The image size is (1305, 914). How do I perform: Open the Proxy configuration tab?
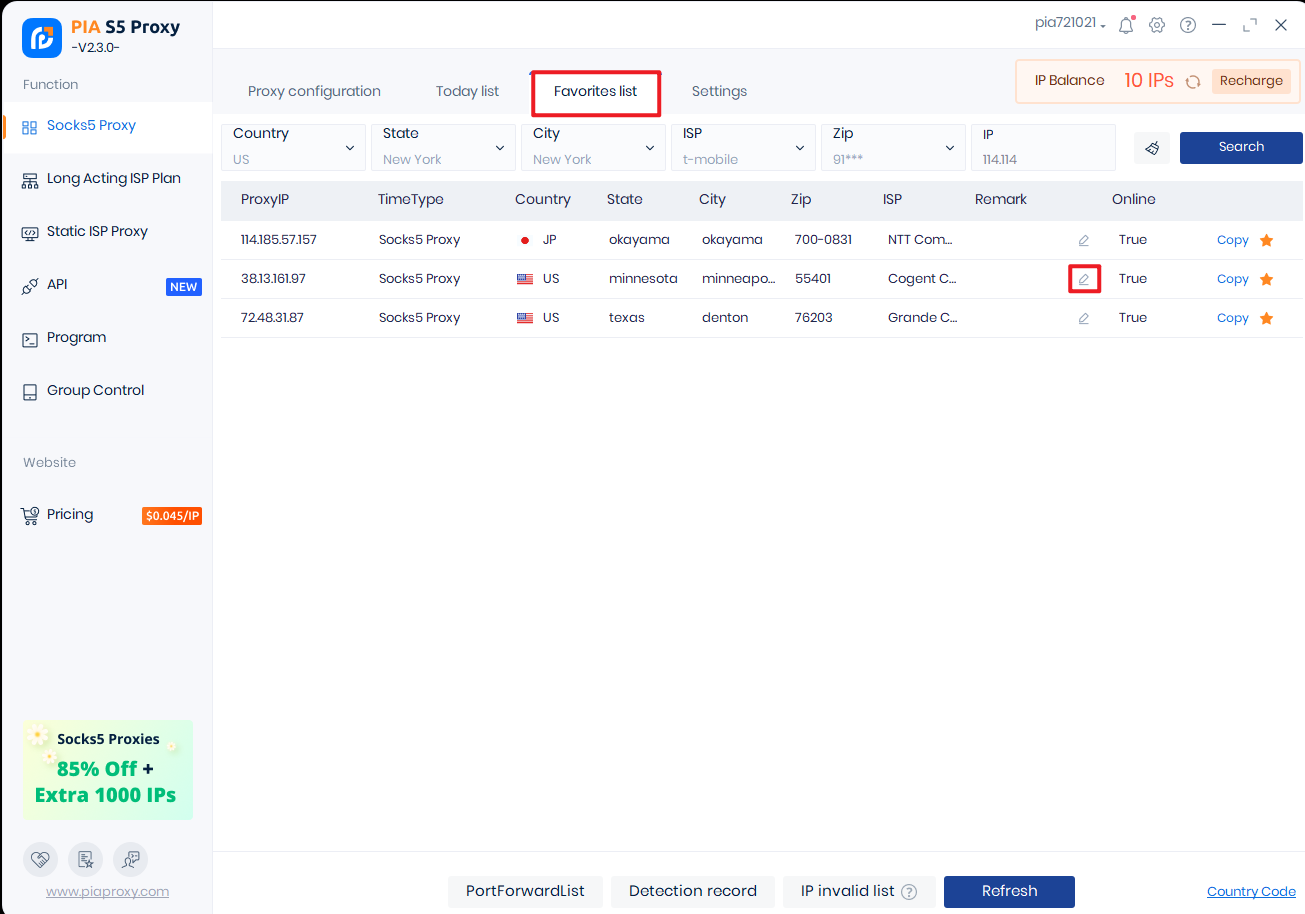pyautogui.click(x=314, y=91)
